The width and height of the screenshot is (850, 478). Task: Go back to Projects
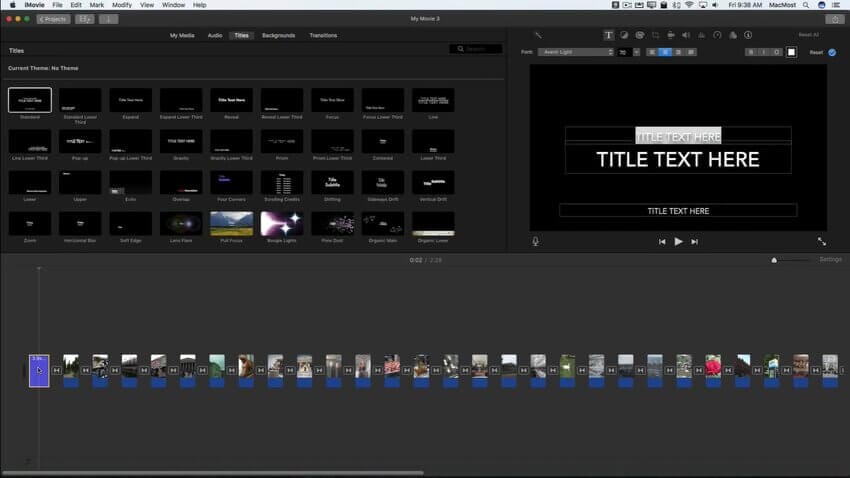[x=53, y=19]
